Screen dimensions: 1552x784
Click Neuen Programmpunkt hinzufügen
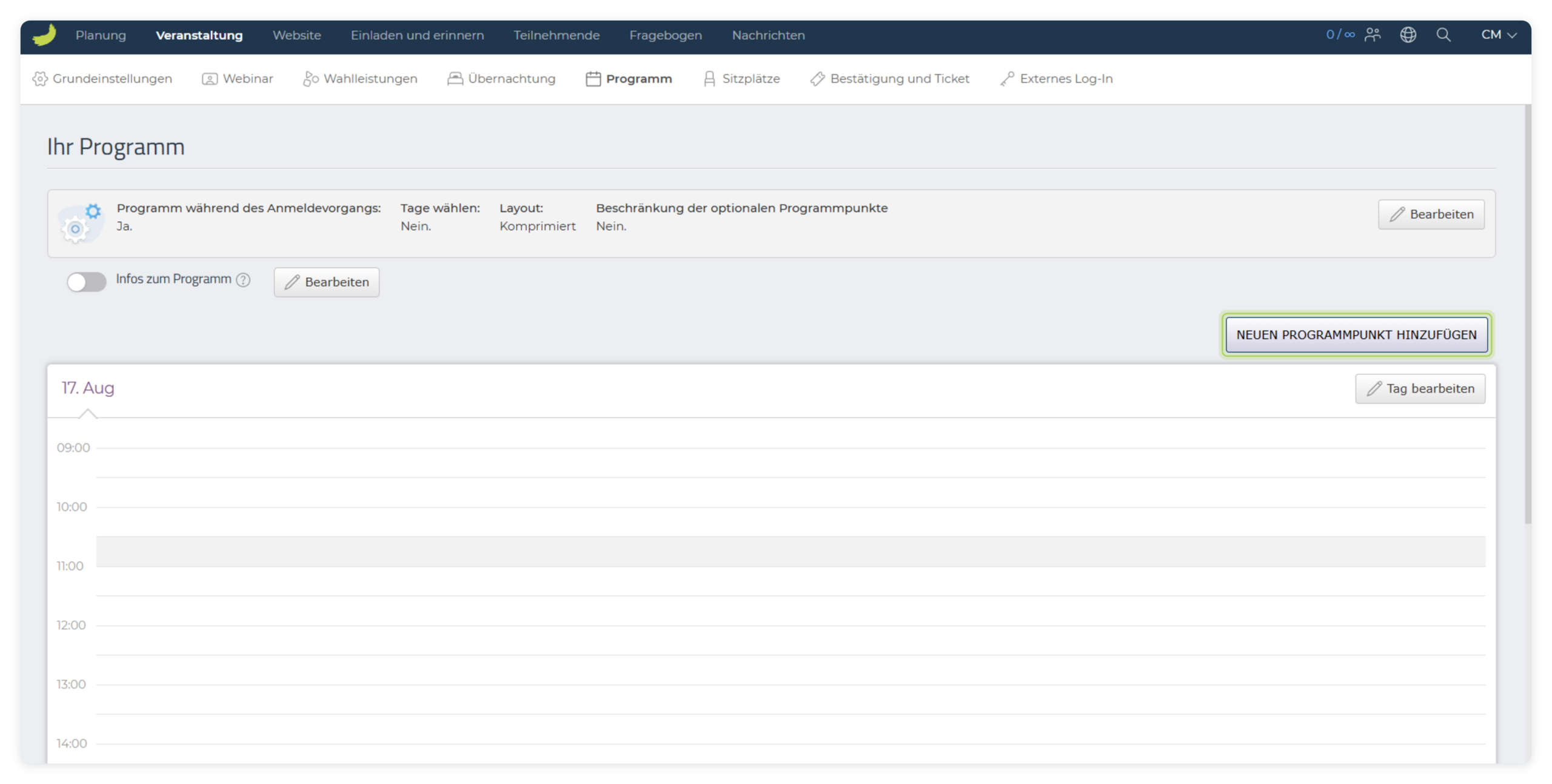click(1356, 334)
